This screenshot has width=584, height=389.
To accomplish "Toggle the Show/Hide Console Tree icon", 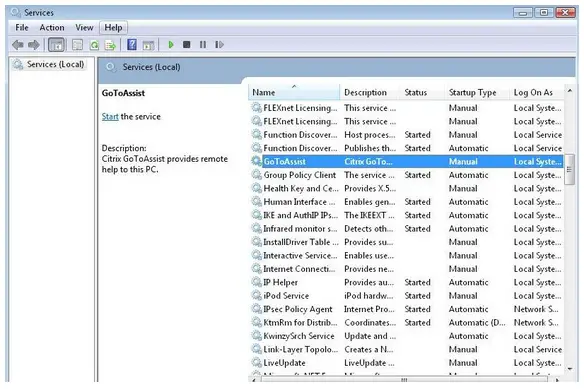I will pos(56,45).
